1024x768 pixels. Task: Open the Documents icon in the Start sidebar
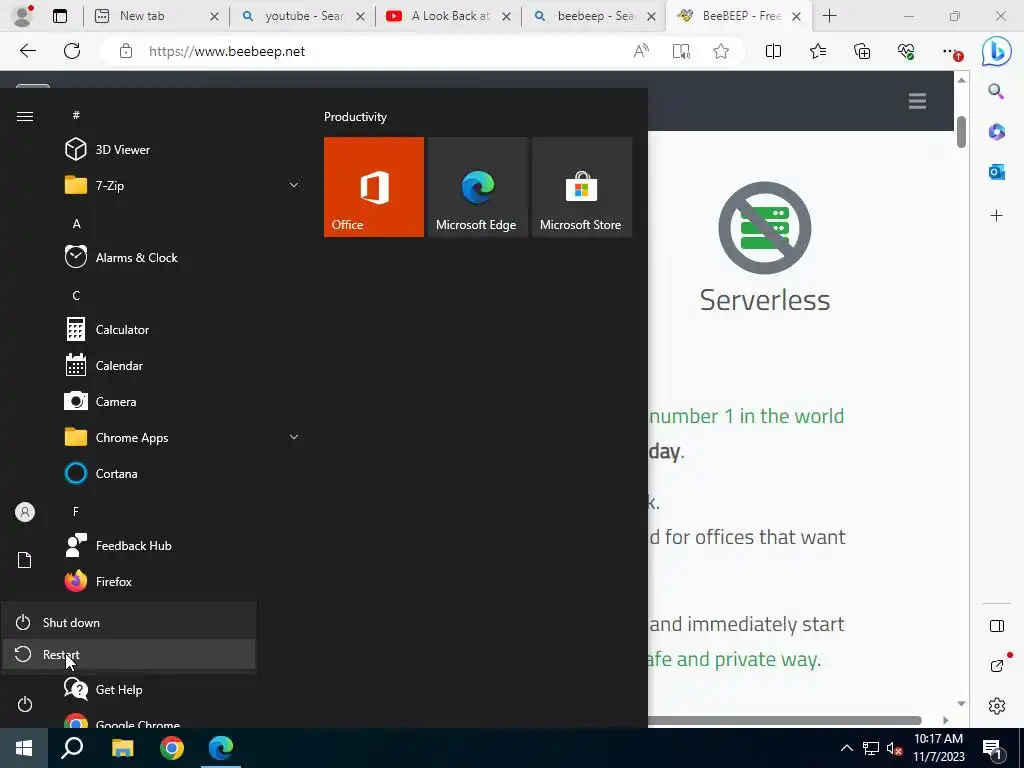click(x=25, y=560)
